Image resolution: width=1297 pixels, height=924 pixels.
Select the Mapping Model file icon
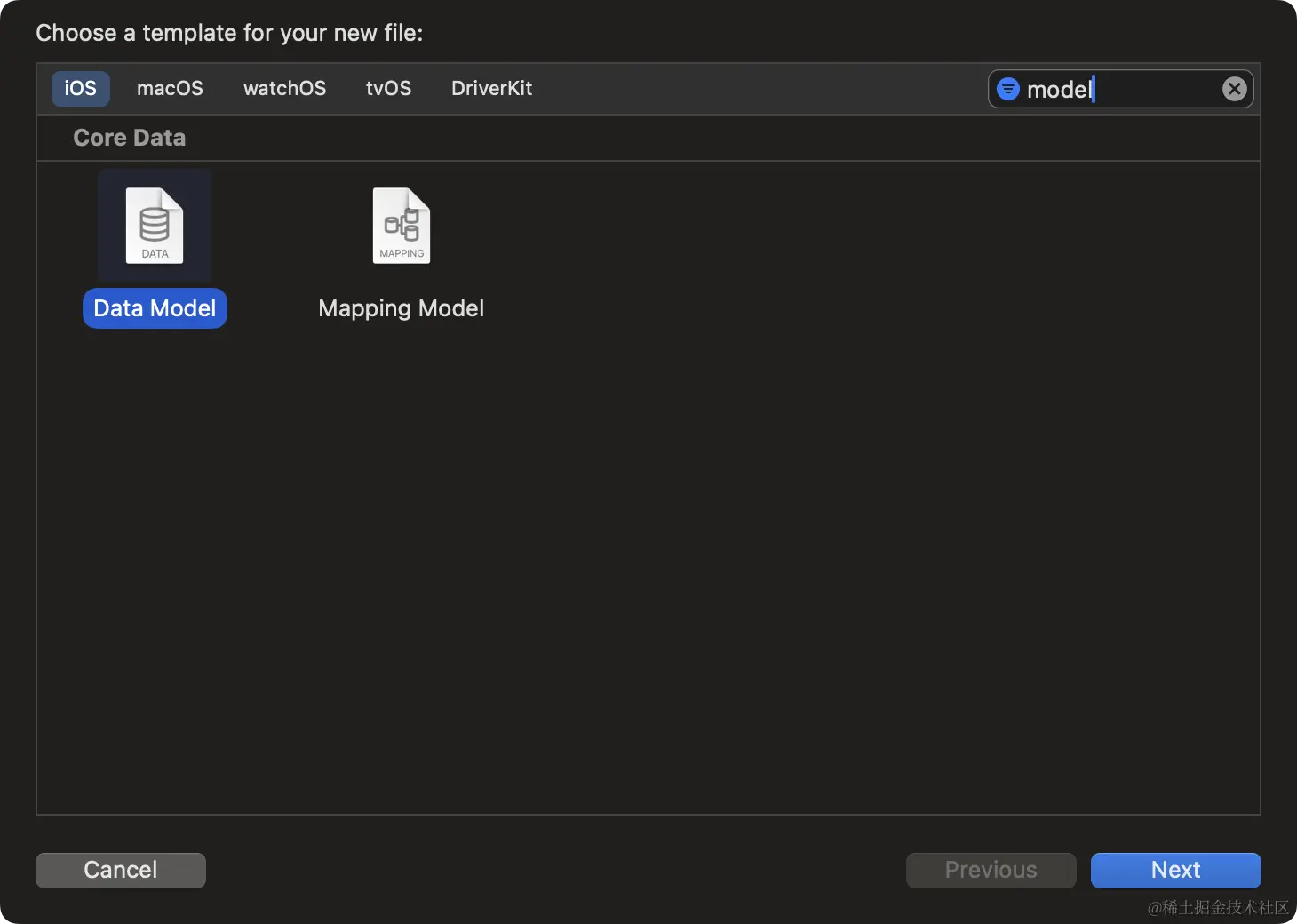point(402,226)
